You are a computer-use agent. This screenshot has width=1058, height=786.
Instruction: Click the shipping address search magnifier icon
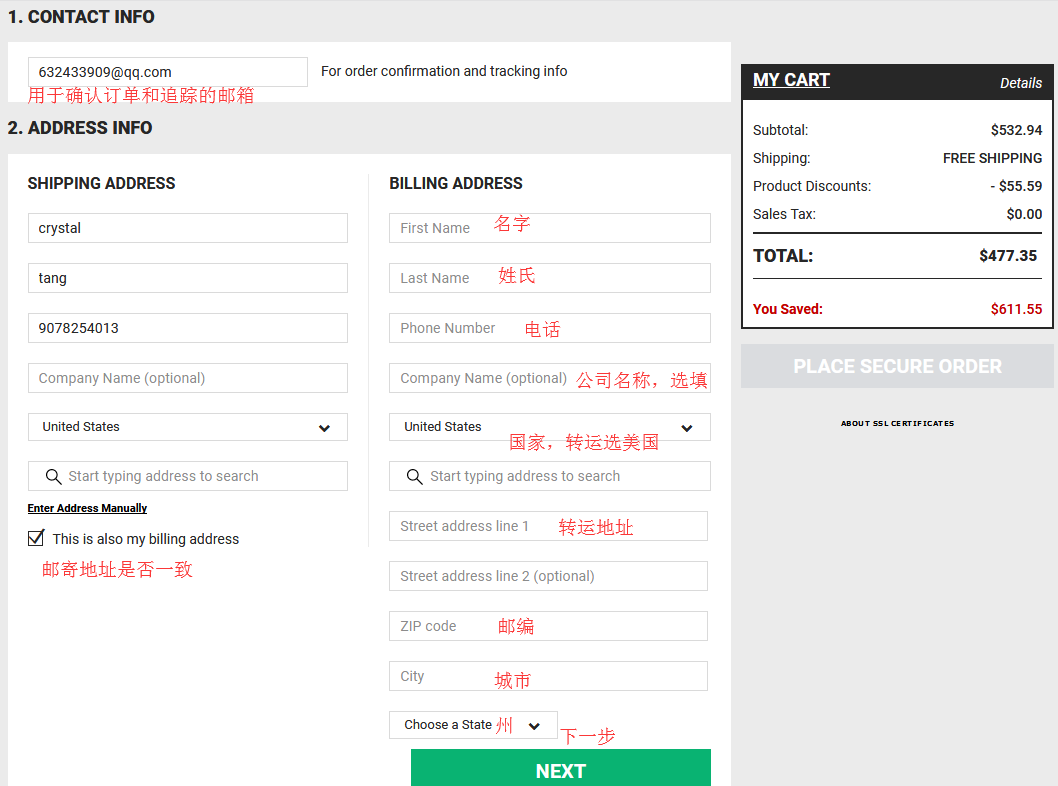54,477
